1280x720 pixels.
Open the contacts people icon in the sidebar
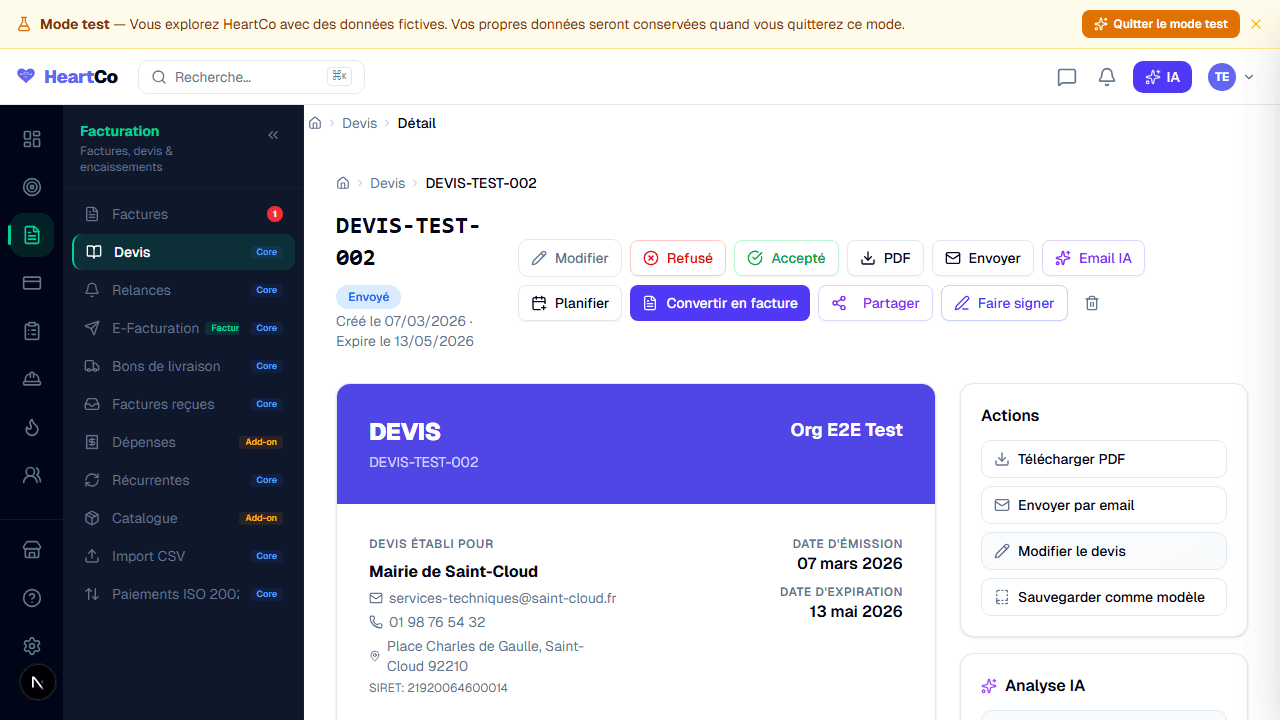(x=31, y=475)
